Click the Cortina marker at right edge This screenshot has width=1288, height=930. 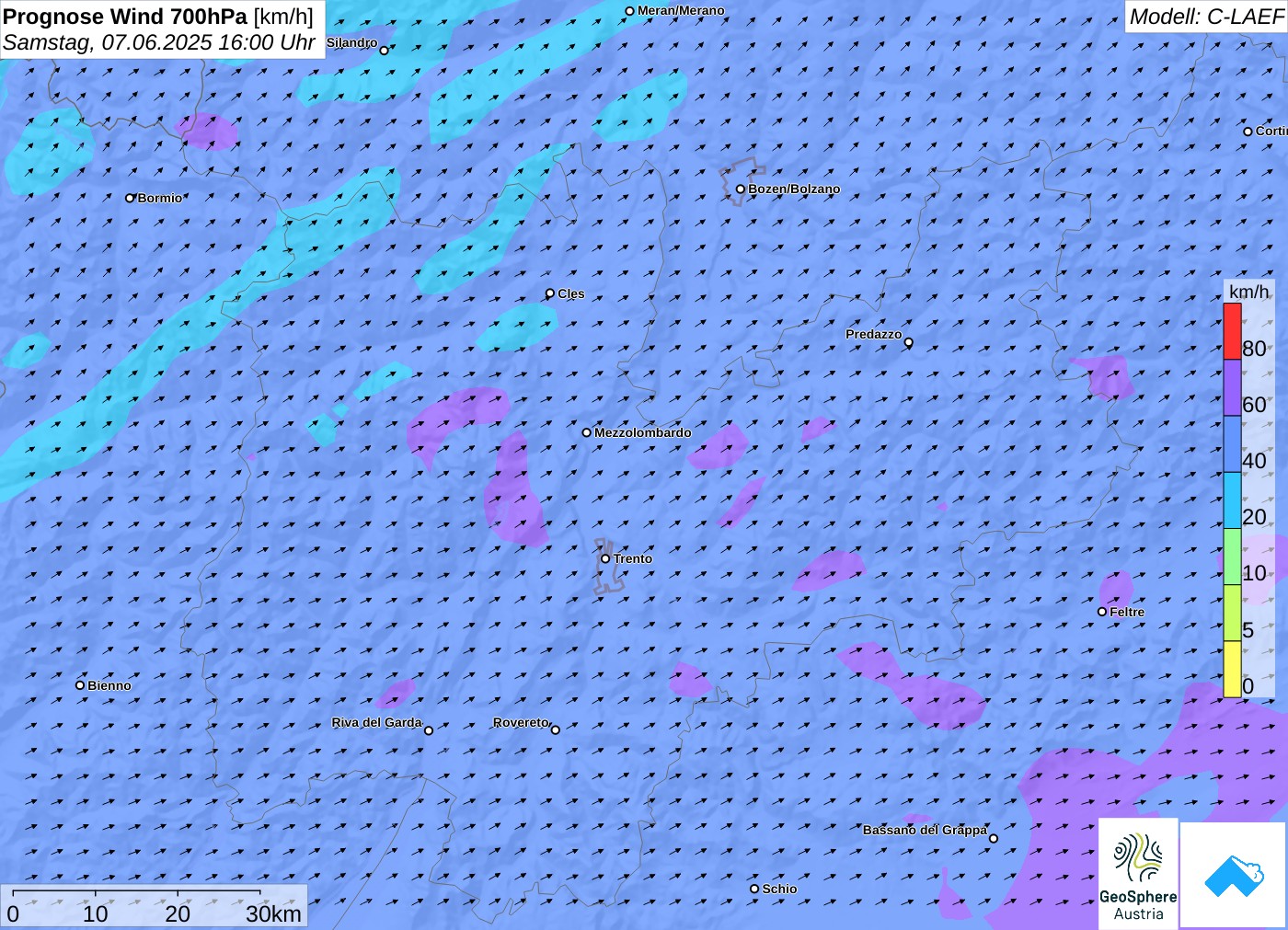tap(1248, 132)
